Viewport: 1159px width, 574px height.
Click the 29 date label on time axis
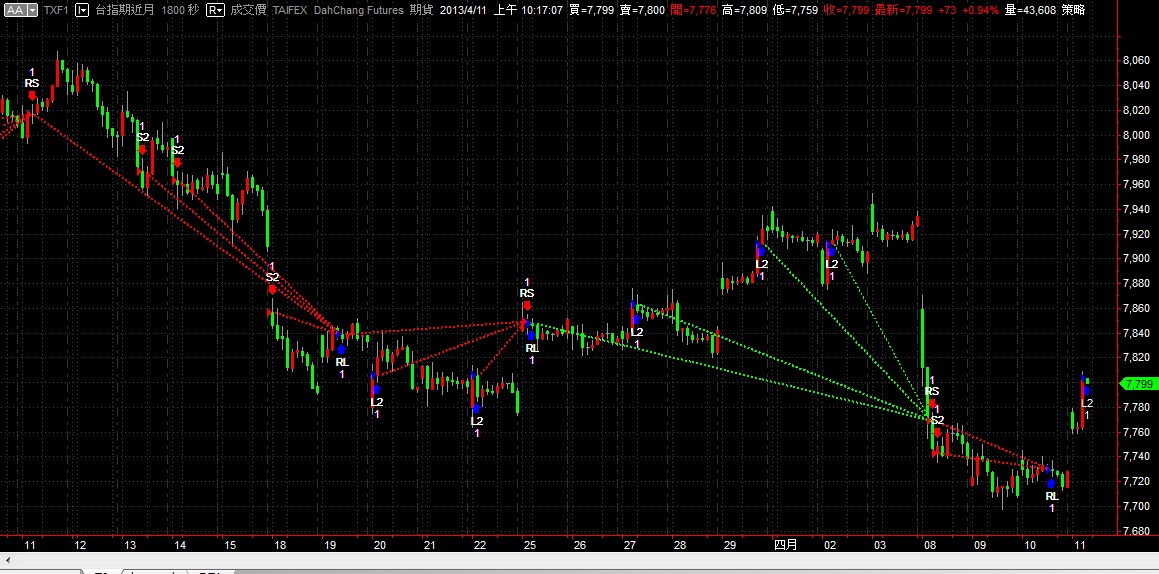tap(730, 545)
